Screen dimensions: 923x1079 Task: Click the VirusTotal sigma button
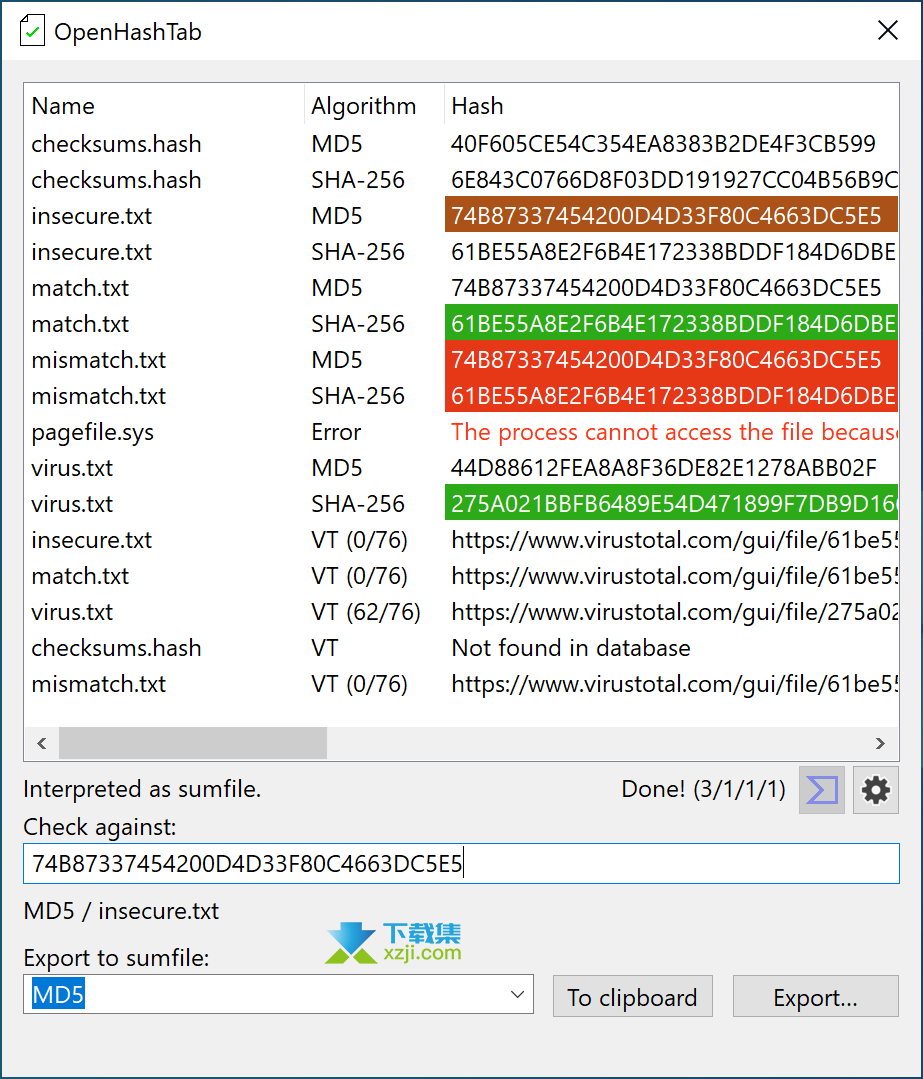click(822, 790)
